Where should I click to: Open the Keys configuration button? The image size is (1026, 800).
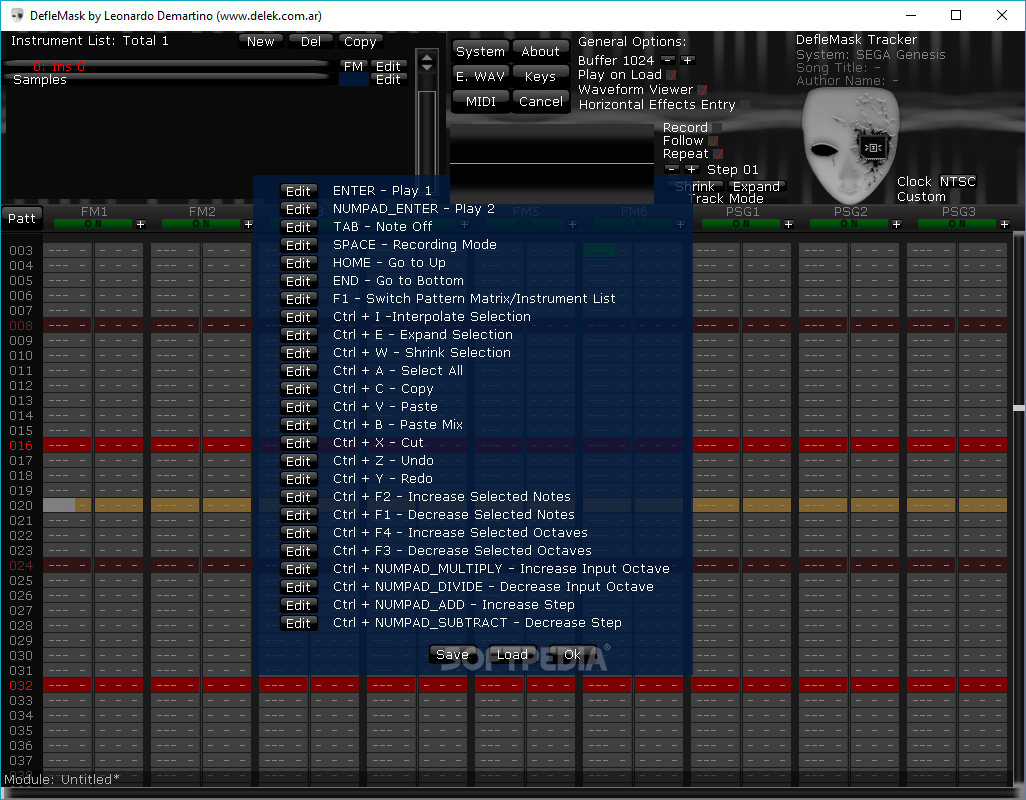tap(540, 77)
